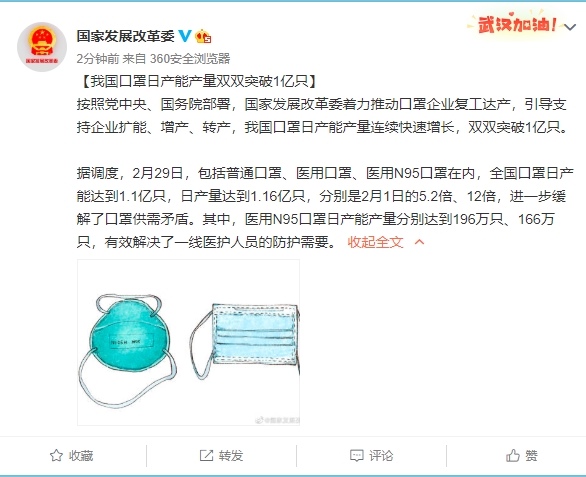The width and height of the screenshot is (586, 477).
Task: Repost using the 转发 label
Action: (231, 456)
